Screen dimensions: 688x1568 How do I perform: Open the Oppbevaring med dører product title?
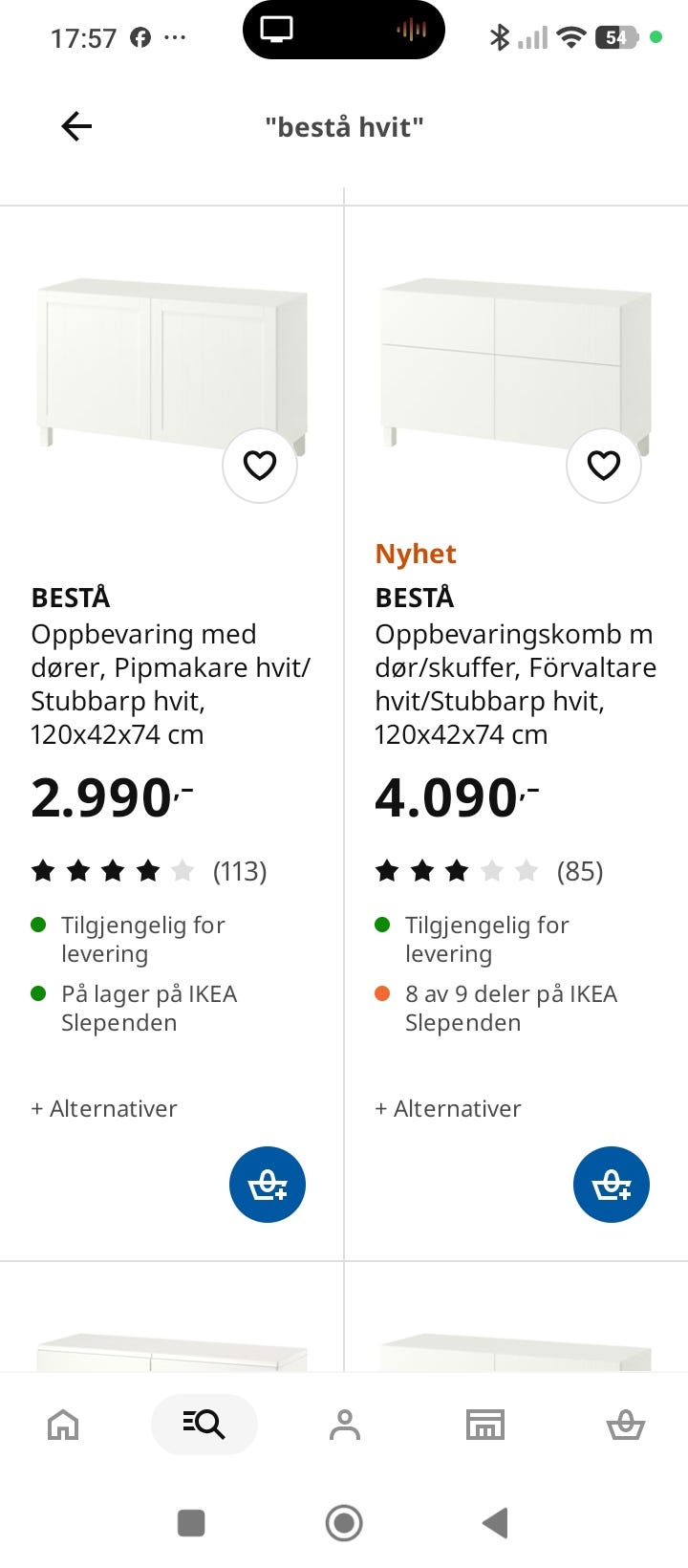click(x=170, y=684)
